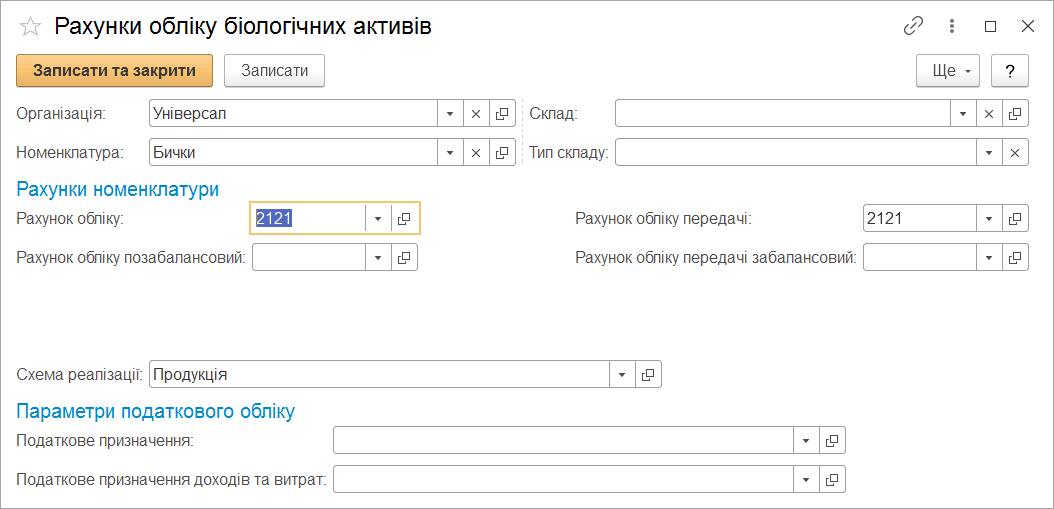
Task: Expand Рахунок обліку передачі dropdown
Action: click(989, 219)
